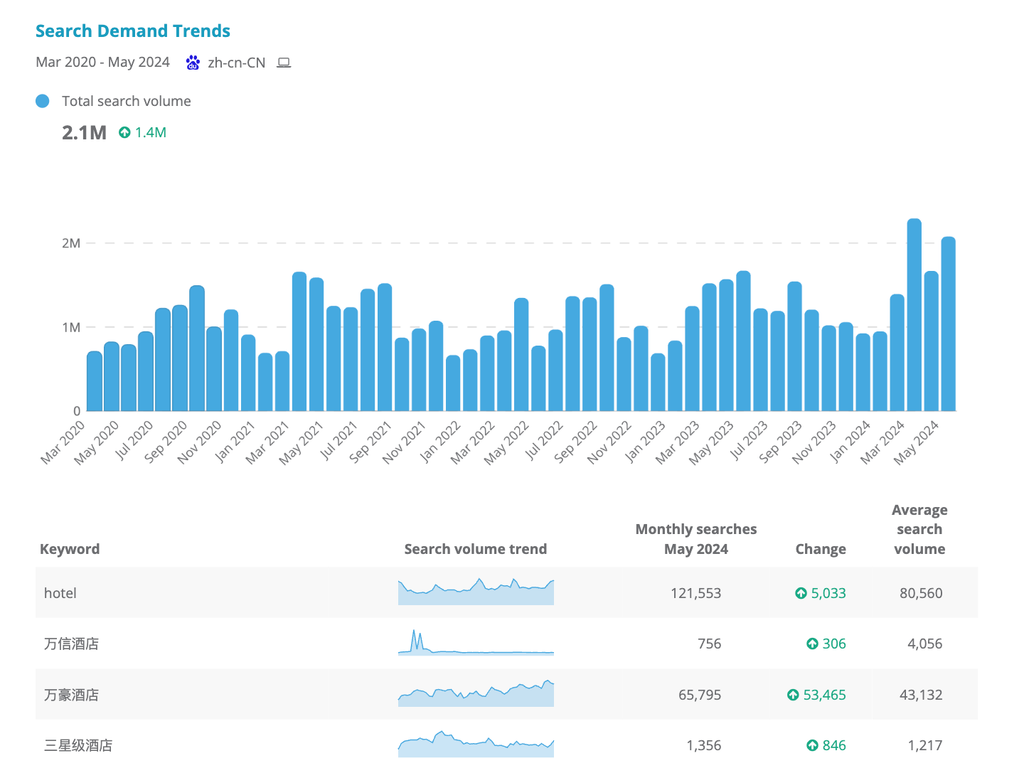Click the Jan 2023 x-axis label
This screenshot has width=1024, height=768.
tap(645, 442)
